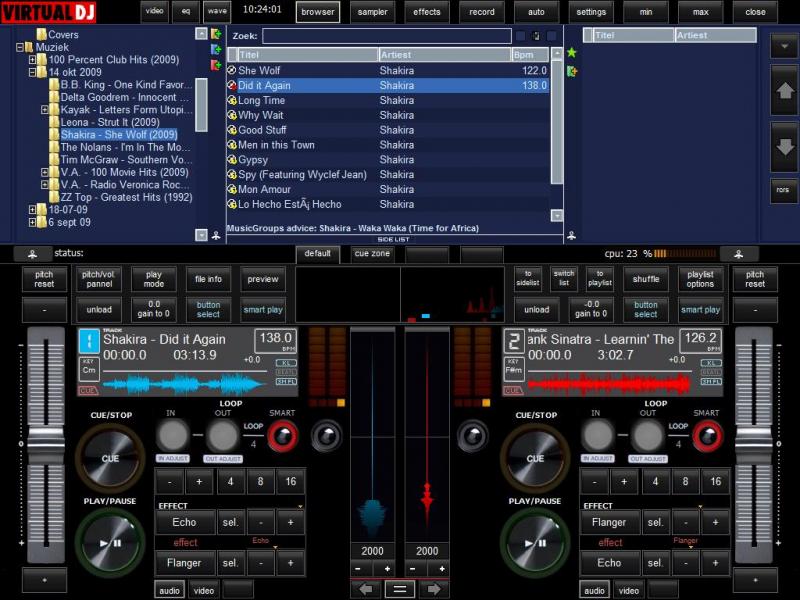Click the preview button

point(263,279)
